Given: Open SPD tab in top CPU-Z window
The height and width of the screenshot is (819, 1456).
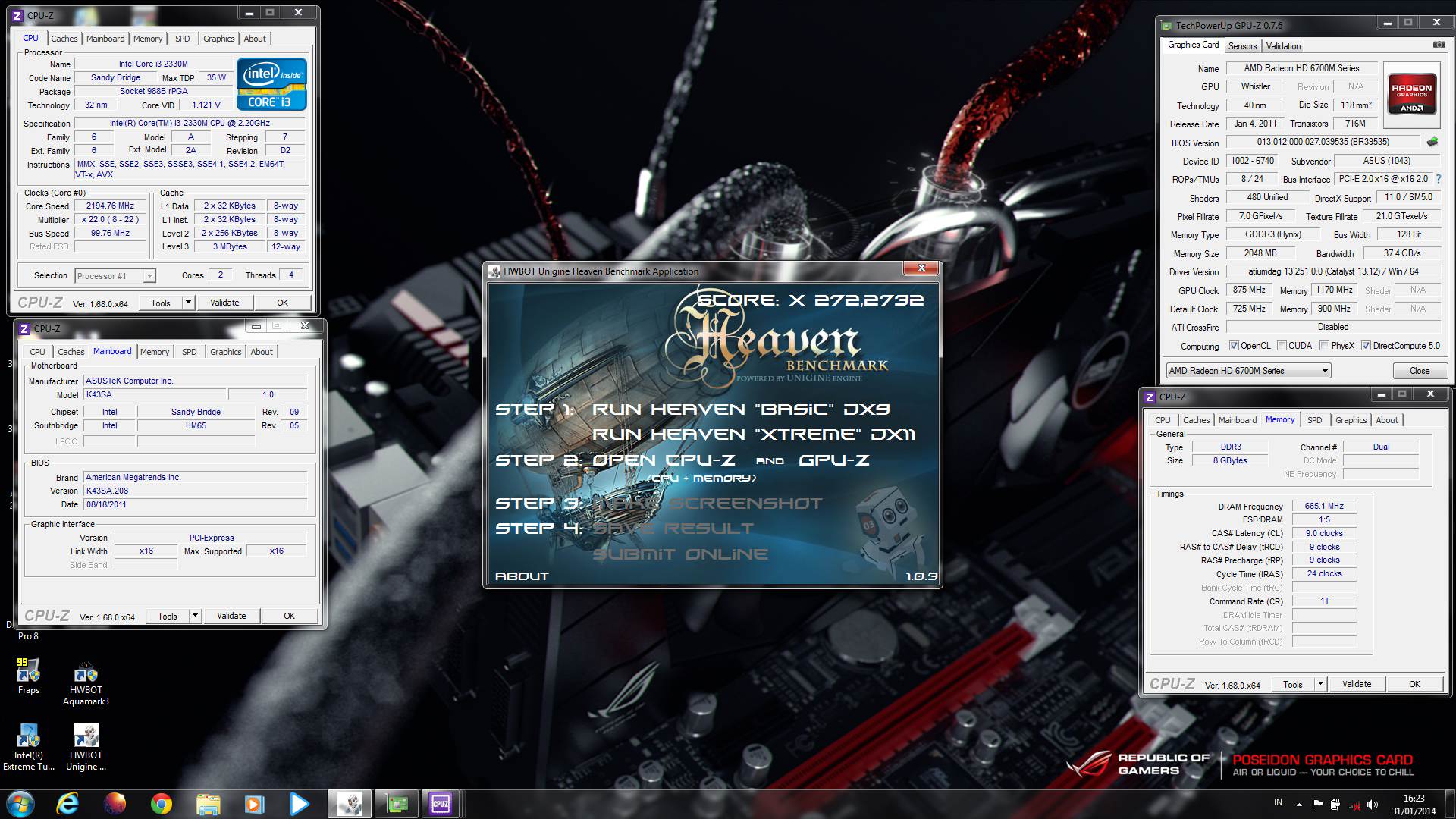Looking at the screenshot, I should tap(183, 39).
